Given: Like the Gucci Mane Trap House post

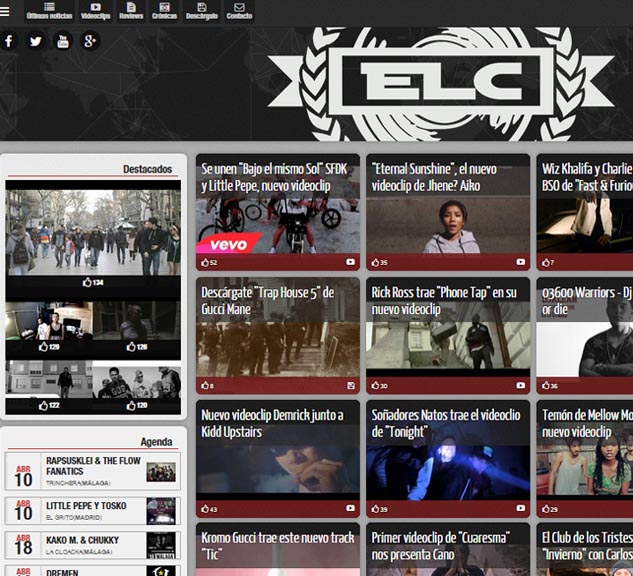Looking at the screenshot, I should pos(208,385).
